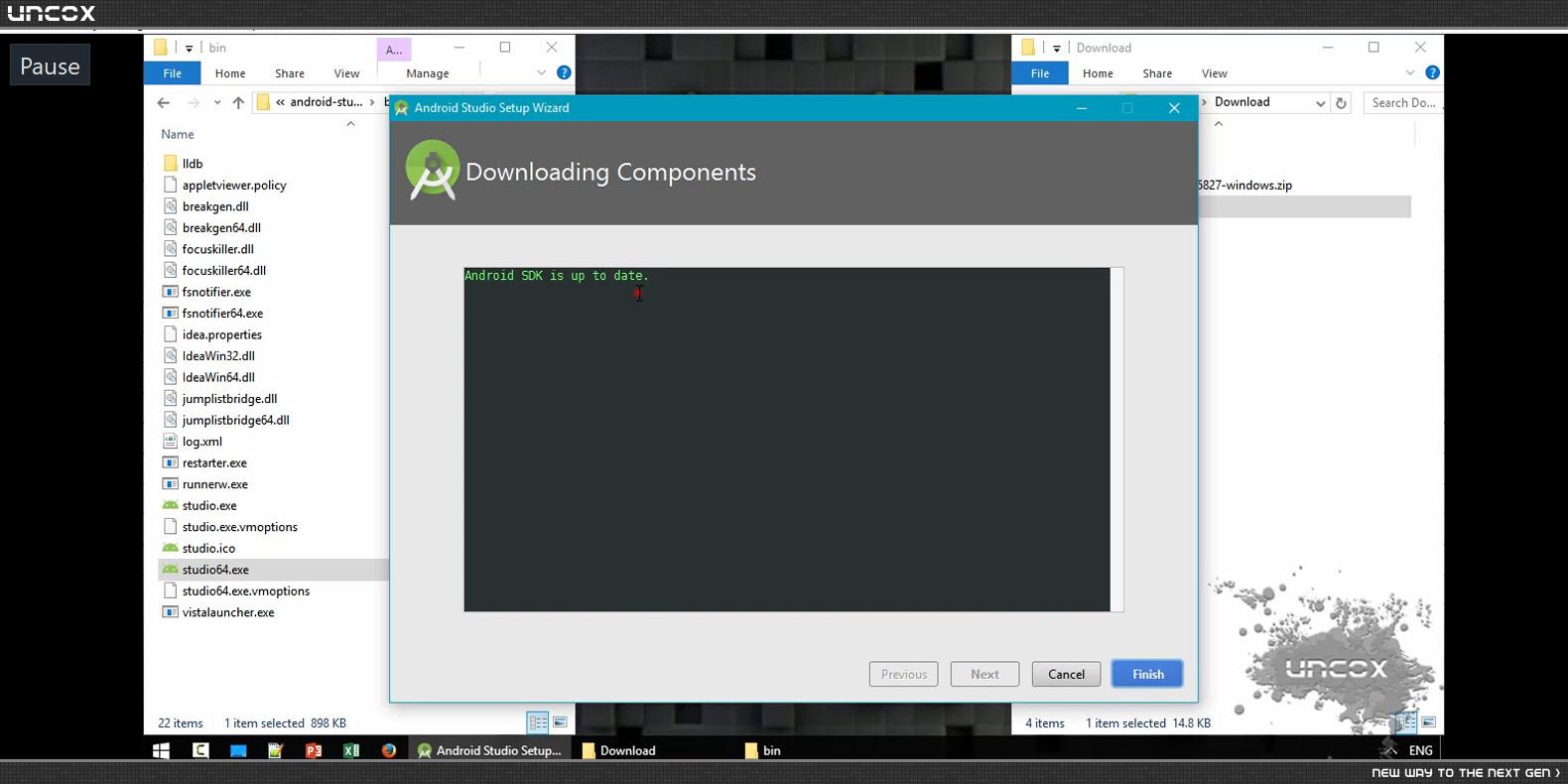Viewport: 1568px width, 784px height.
Task: Open the Share tab in Download window
Action: (1157, 73)
